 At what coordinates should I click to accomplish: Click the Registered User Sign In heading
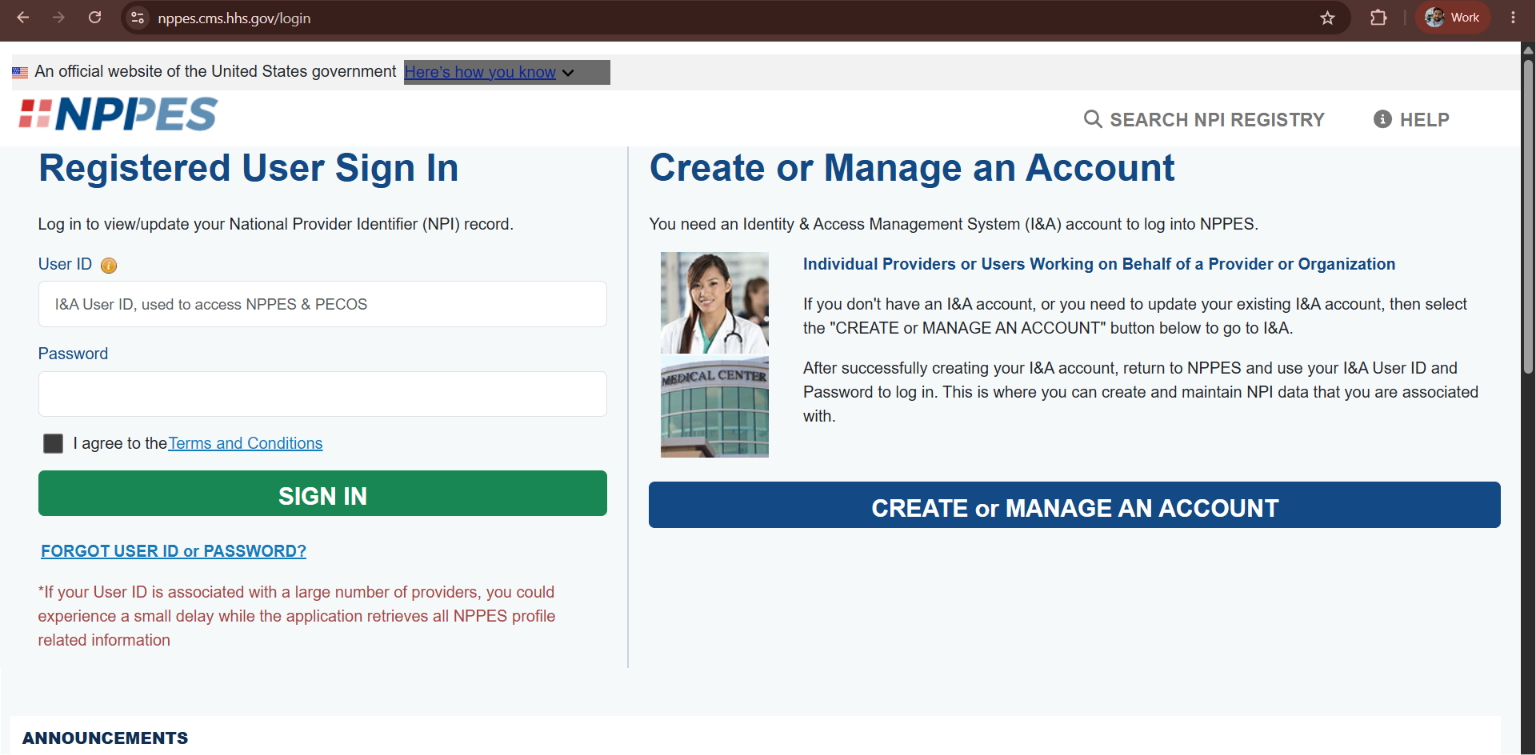click(x=248, y=168)
